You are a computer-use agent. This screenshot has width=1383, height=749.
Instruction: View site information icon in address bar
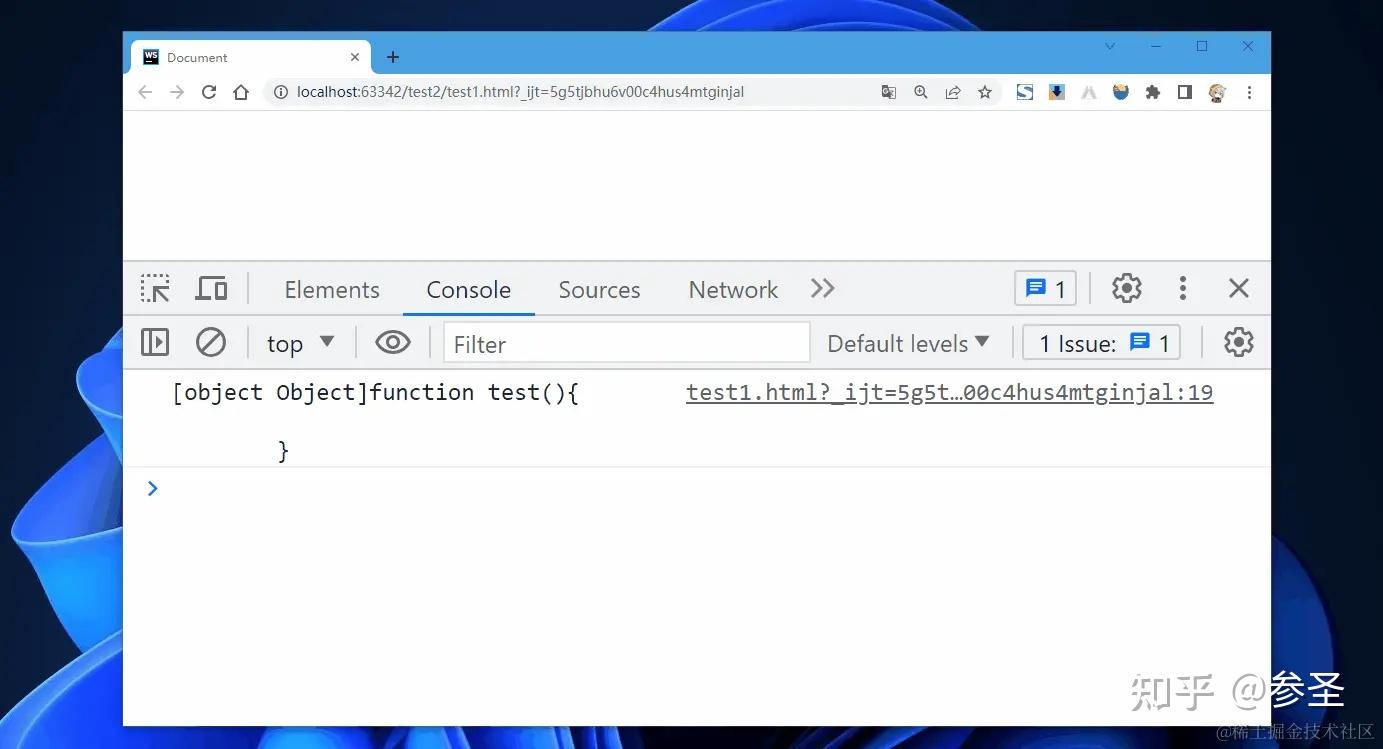281,92
